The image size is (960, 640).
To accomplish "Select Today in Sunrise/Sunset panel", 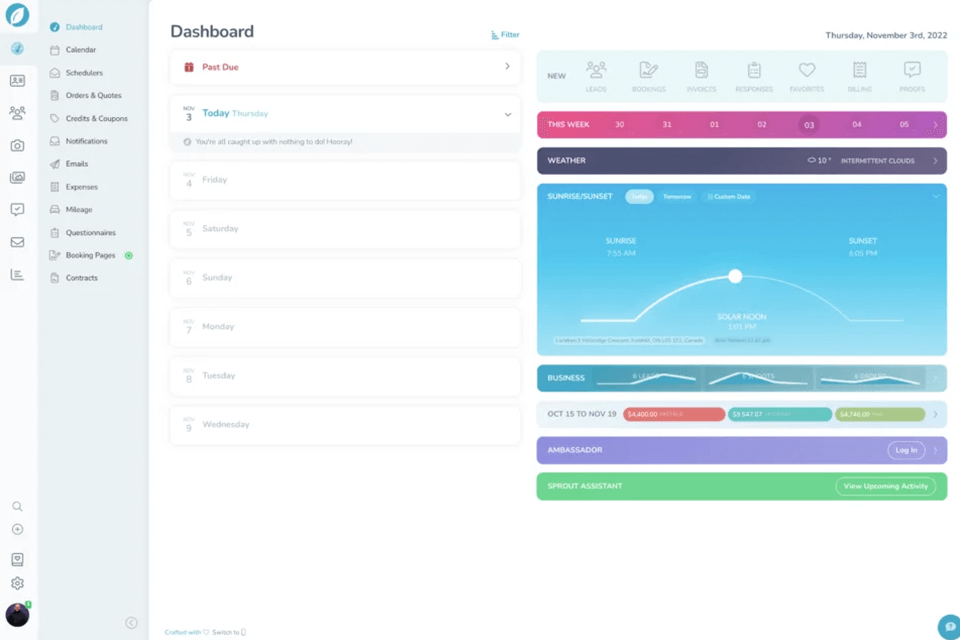I will pyautogui.click(x=639, y=197).
